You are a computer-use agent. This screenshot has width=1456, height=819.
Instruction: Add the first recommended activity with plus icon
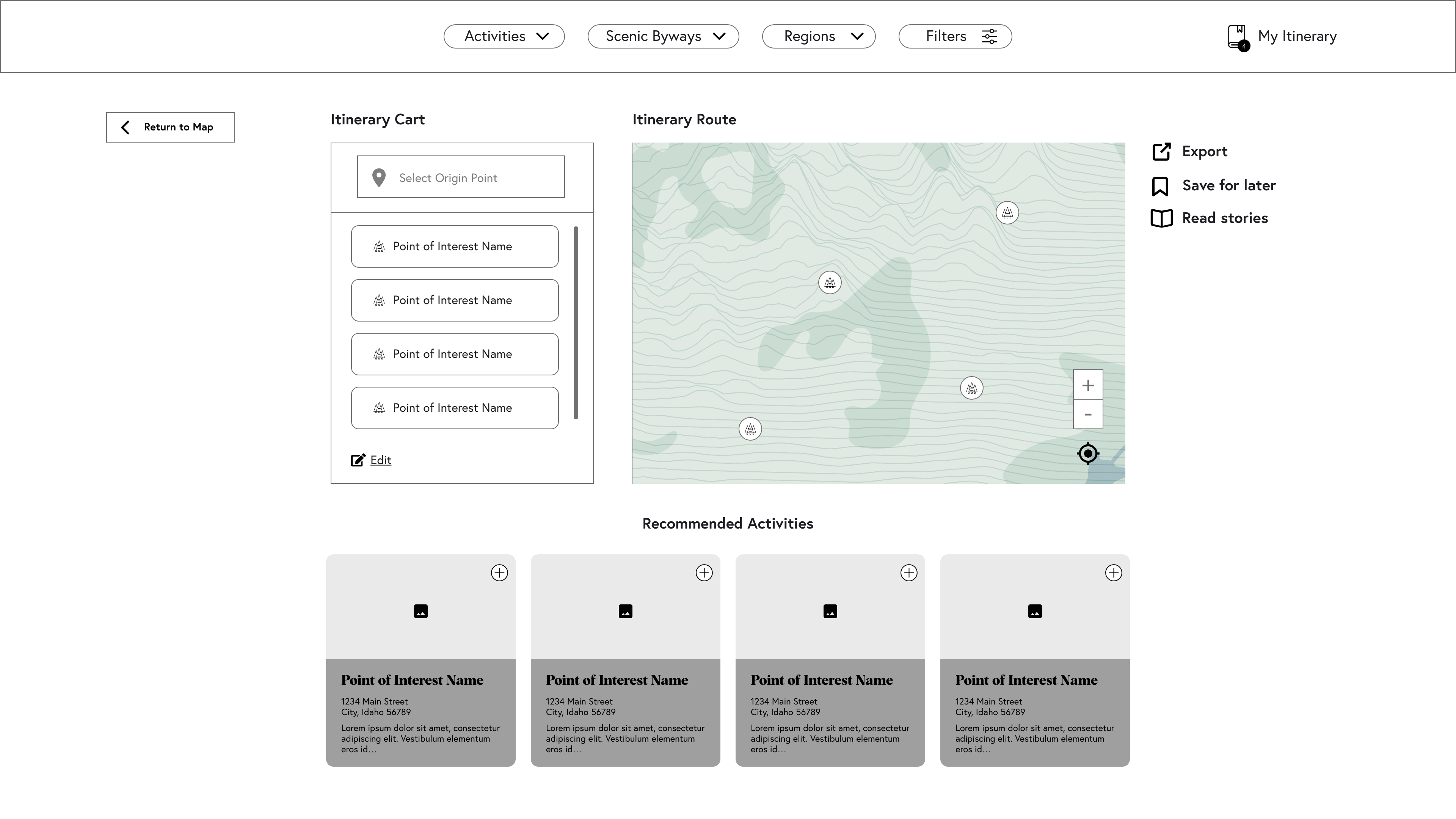coord(499,573)
